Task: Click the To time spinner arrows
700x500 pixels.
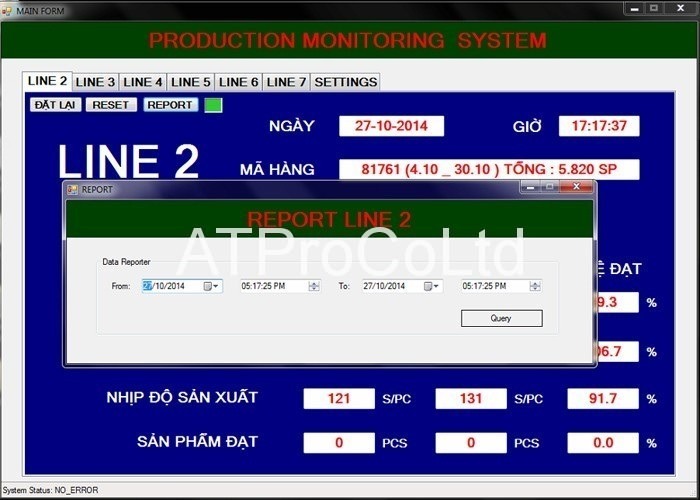Action: coord(535,286)
